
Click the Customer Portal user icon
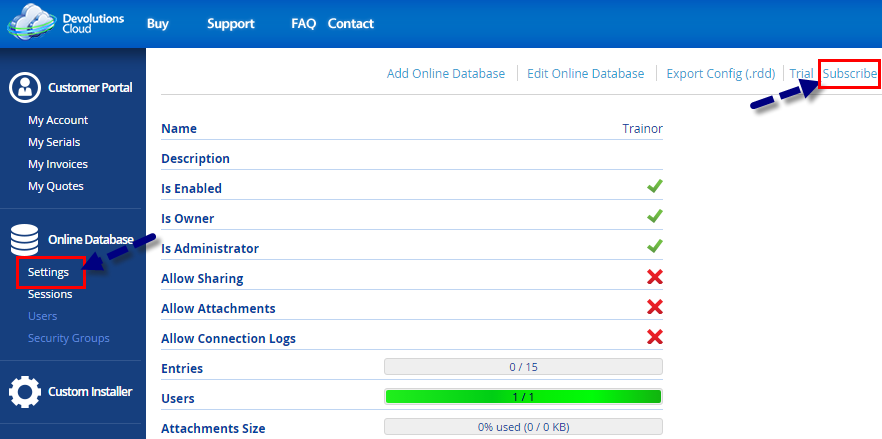click(25, 87)
